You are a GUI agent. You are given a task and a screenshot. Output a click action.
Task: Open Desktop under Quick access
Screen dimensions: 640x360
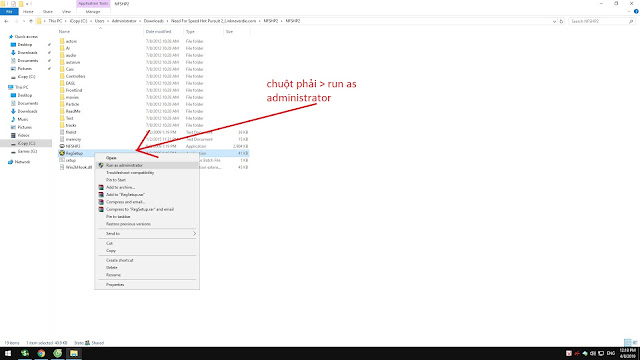click(24, 44)
